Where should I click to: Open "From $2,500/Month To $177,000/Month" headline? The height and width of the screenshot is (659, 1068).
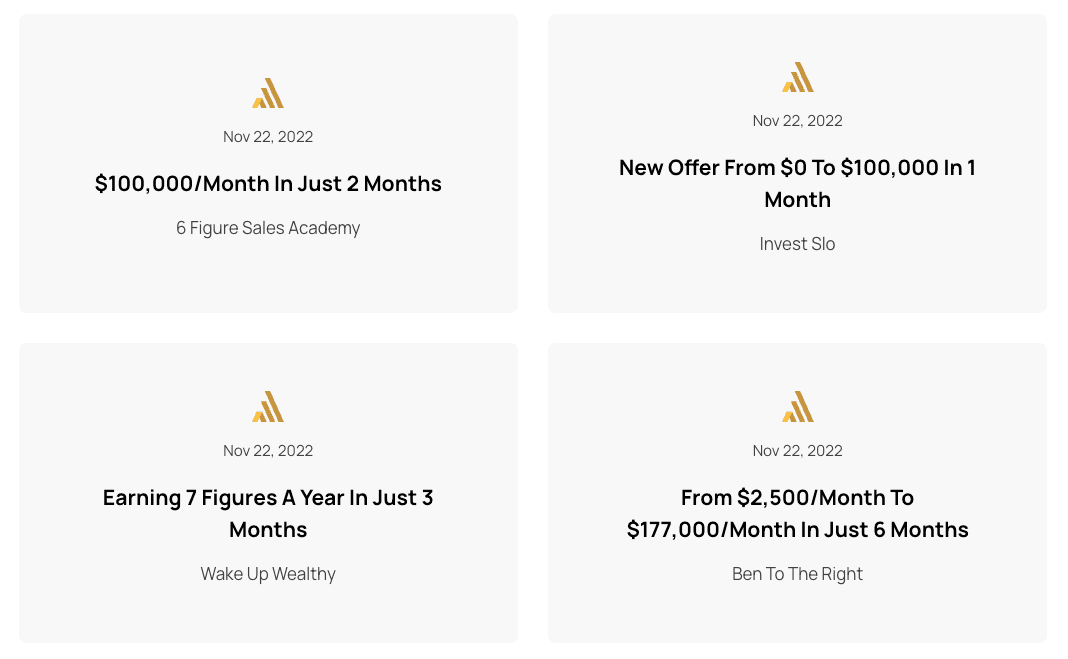click(x=798, y=513)
